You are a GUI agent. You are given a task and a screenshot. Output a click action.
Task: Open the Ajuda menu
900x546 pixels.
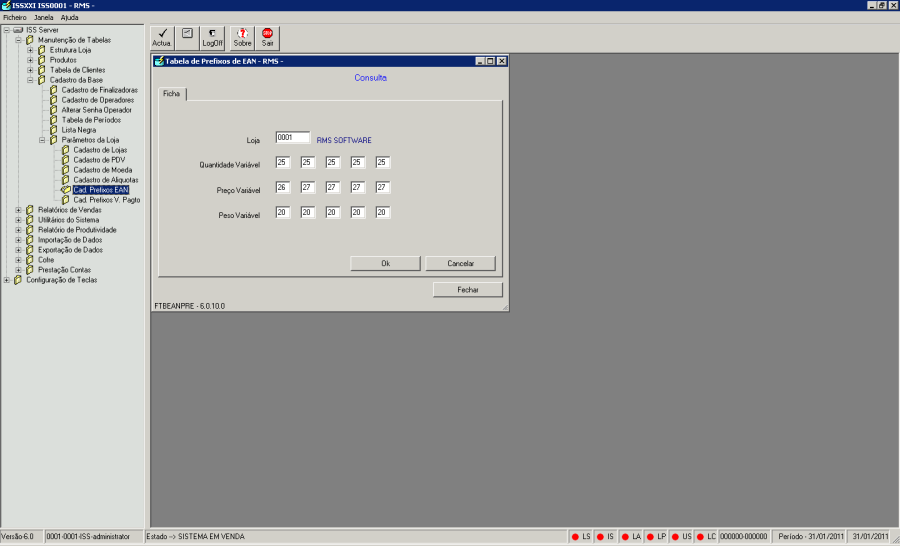pos(69,18)
